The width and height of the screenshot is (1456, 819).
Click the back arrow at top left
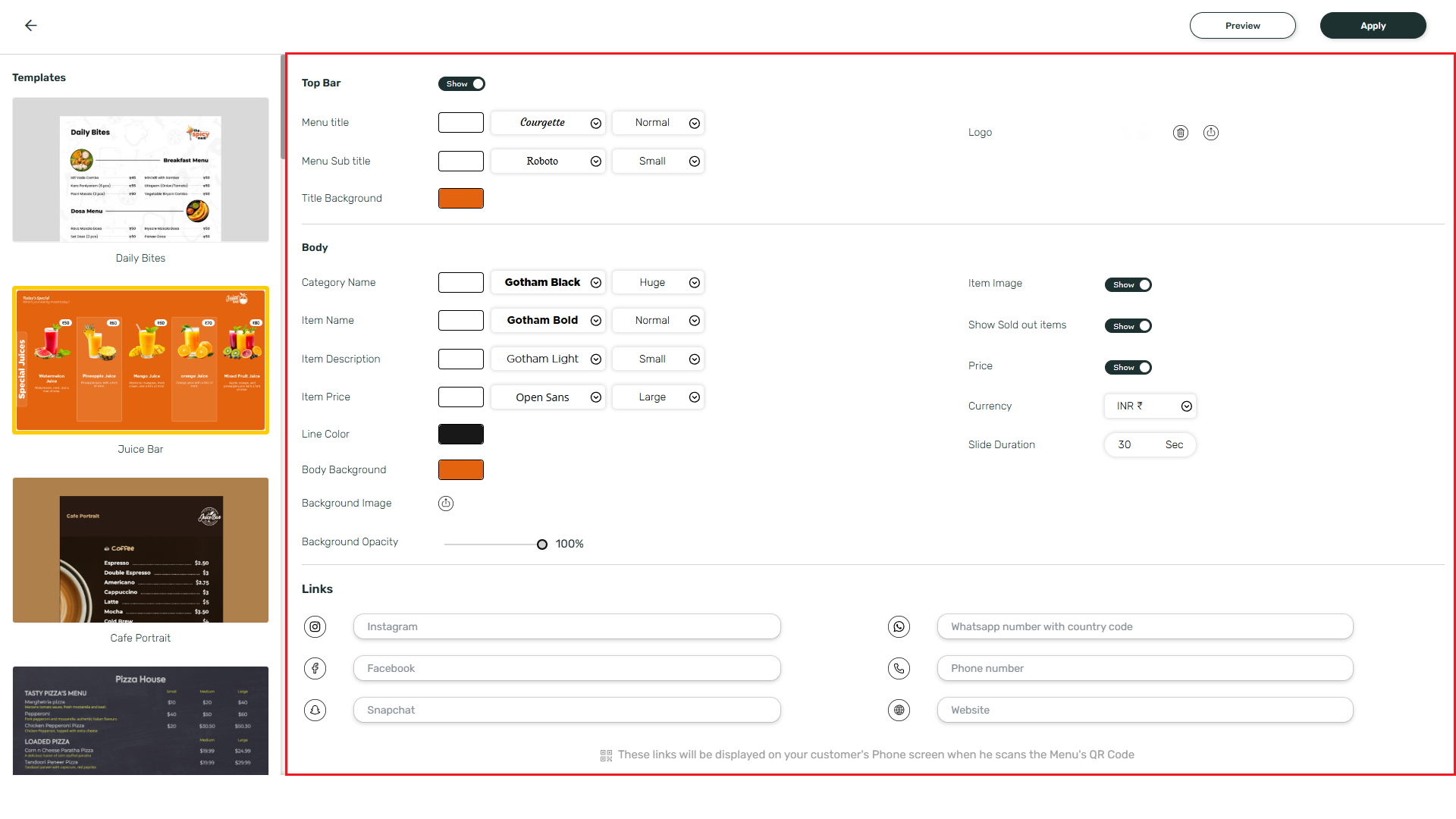click(x=31, y=25)
